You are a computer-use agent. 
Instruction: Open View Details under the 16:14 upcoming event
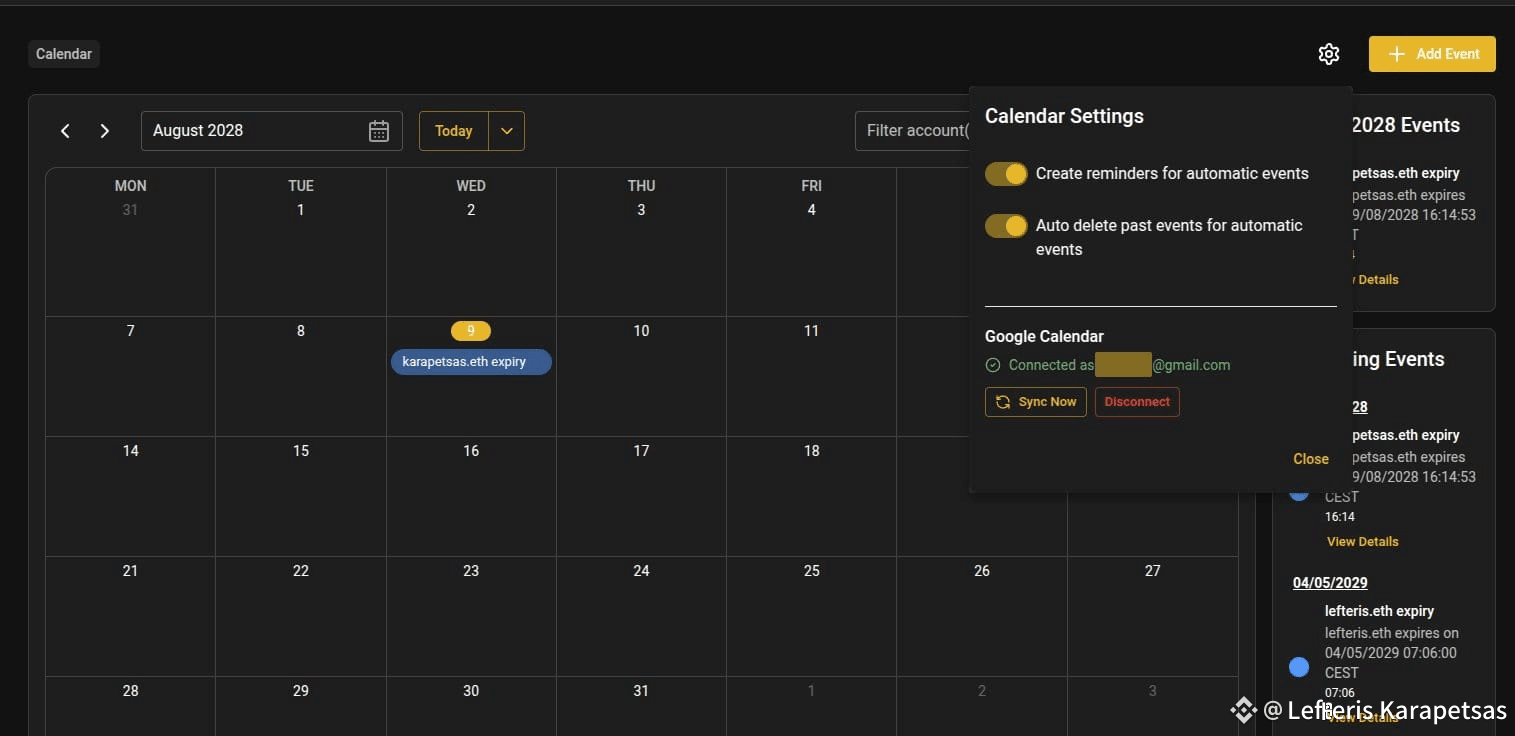point(1363,542)
